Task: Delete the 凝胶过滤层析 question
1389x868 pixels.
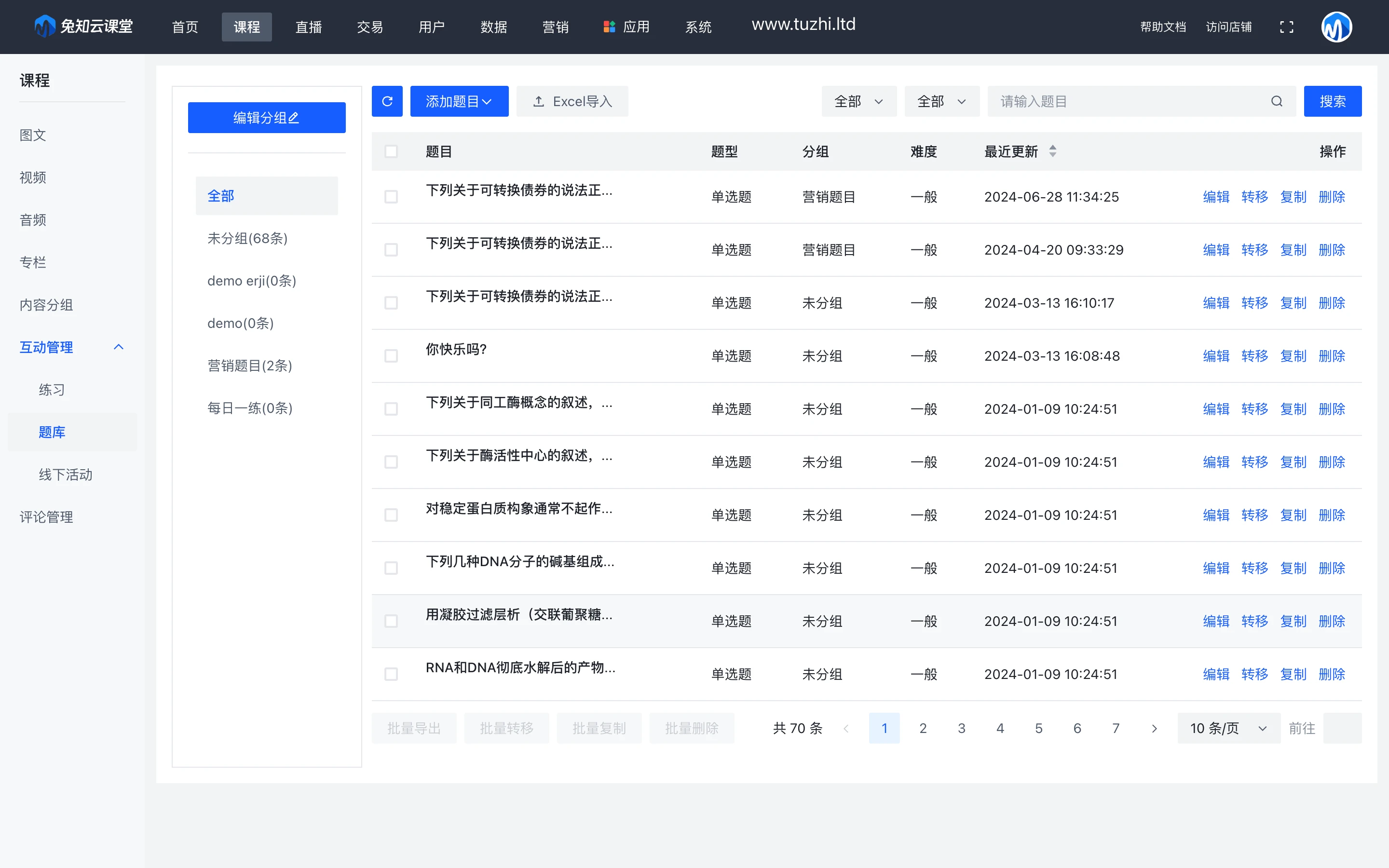Action: pyautogui.click(x=1332, y=621)
